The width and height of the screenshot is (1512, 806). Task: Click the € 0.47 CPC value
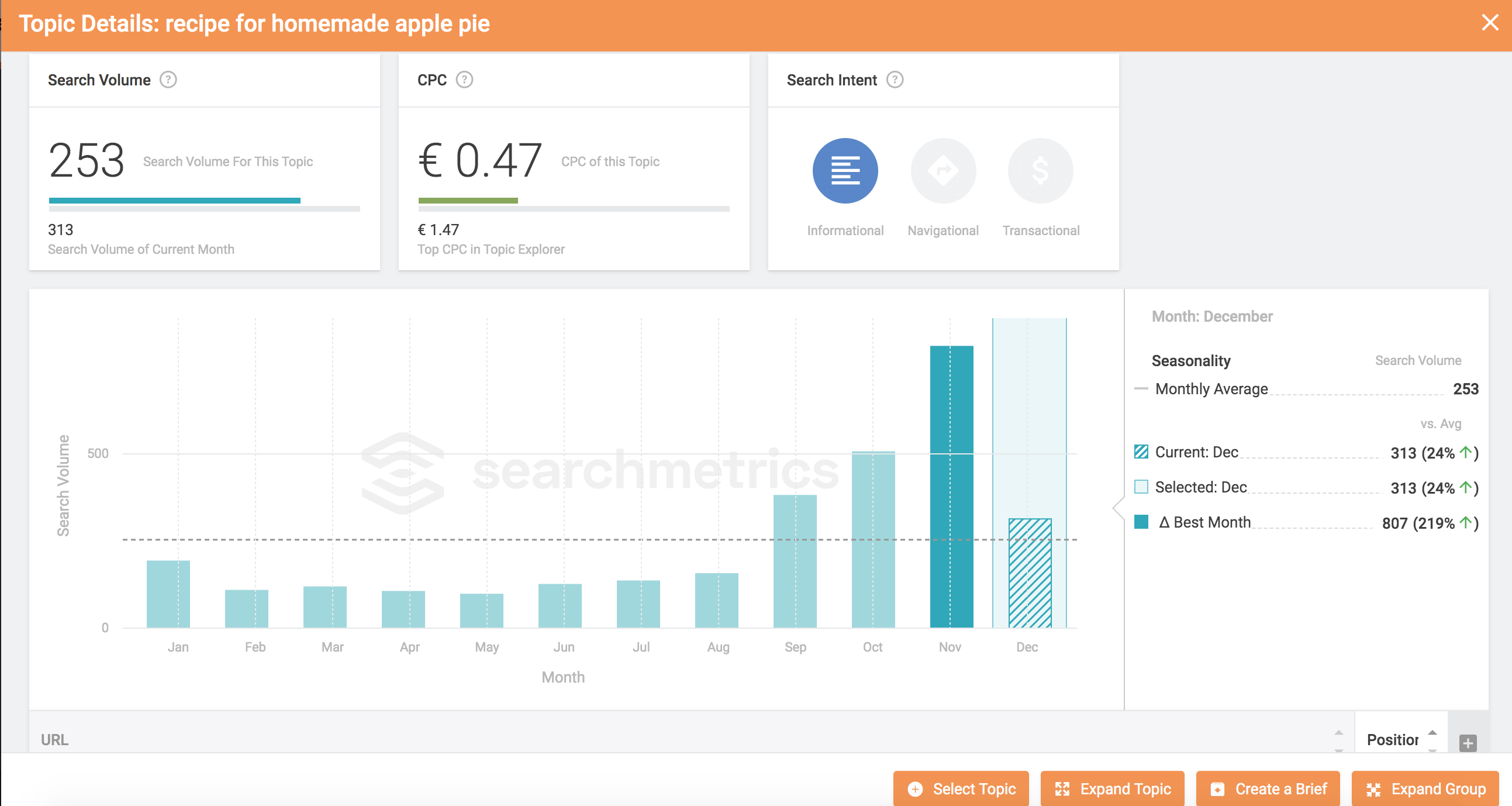479,160
